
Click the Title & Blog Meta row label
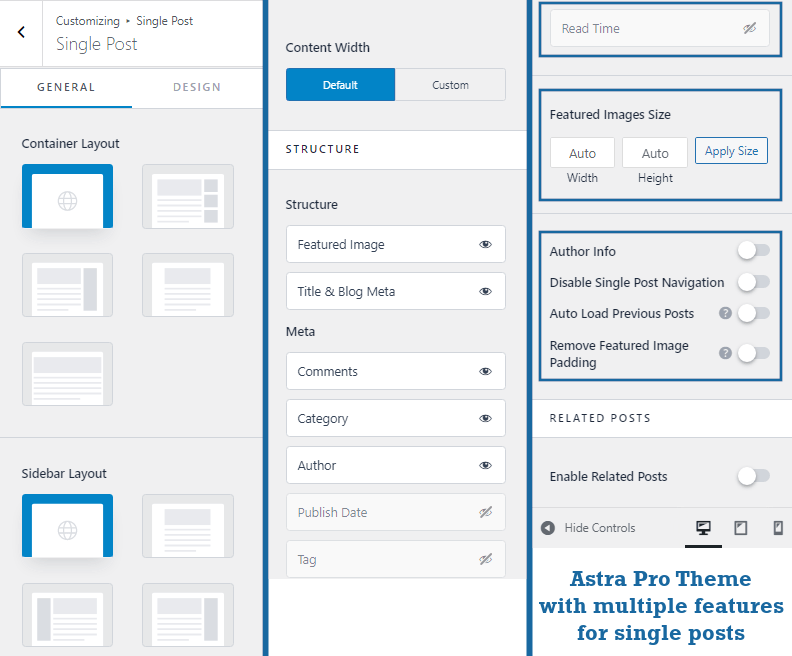pos(346,291)
